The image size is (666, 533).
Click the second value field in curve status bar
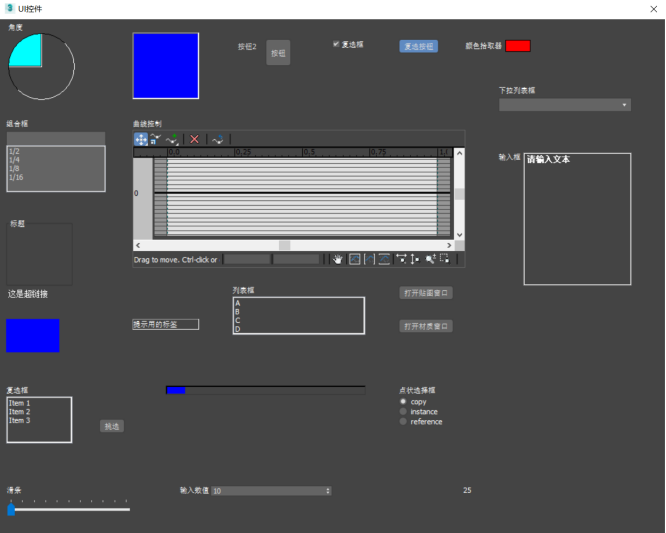296,259
